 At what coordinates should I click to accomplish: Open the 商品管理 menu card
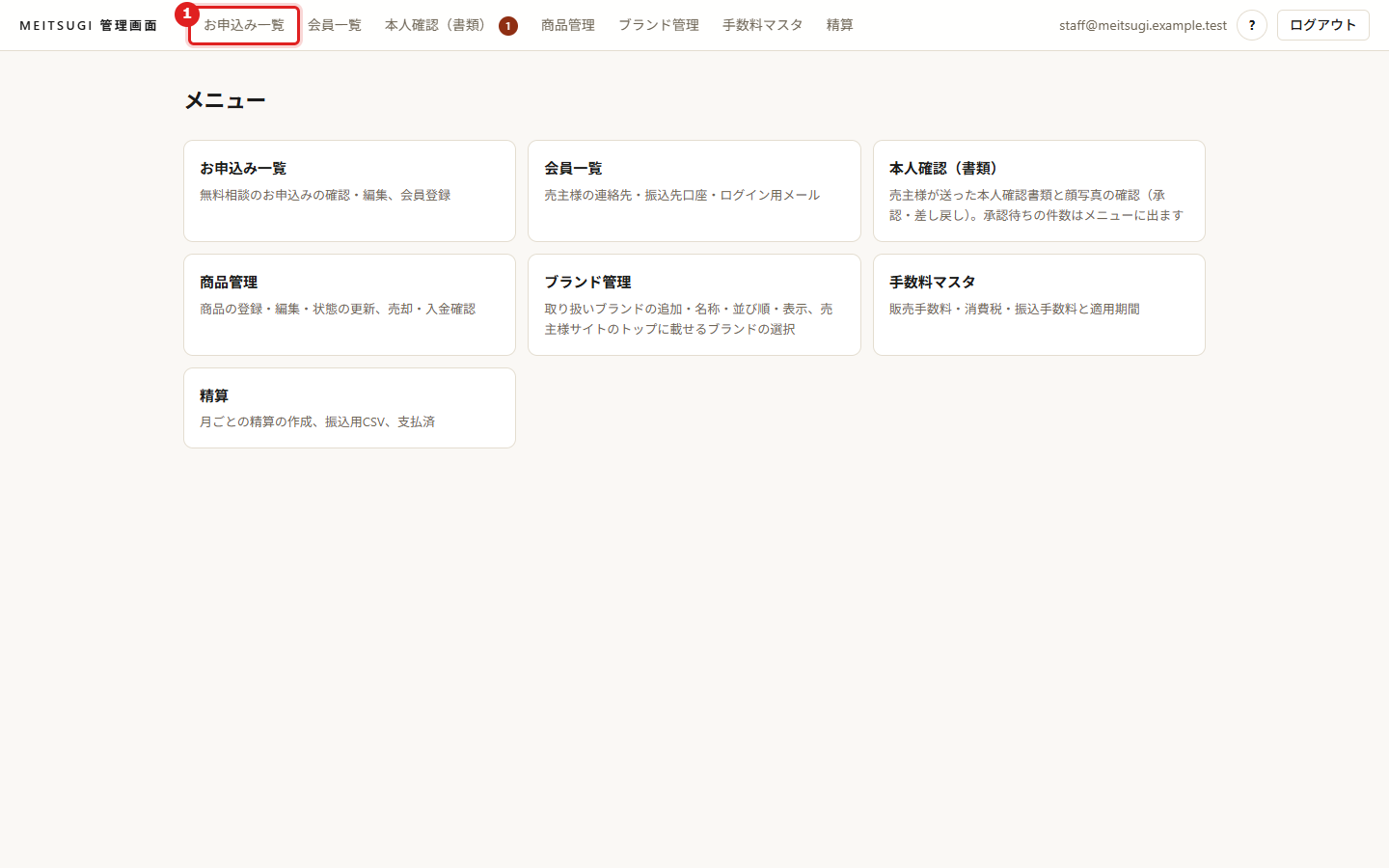(x=349, y=305)
